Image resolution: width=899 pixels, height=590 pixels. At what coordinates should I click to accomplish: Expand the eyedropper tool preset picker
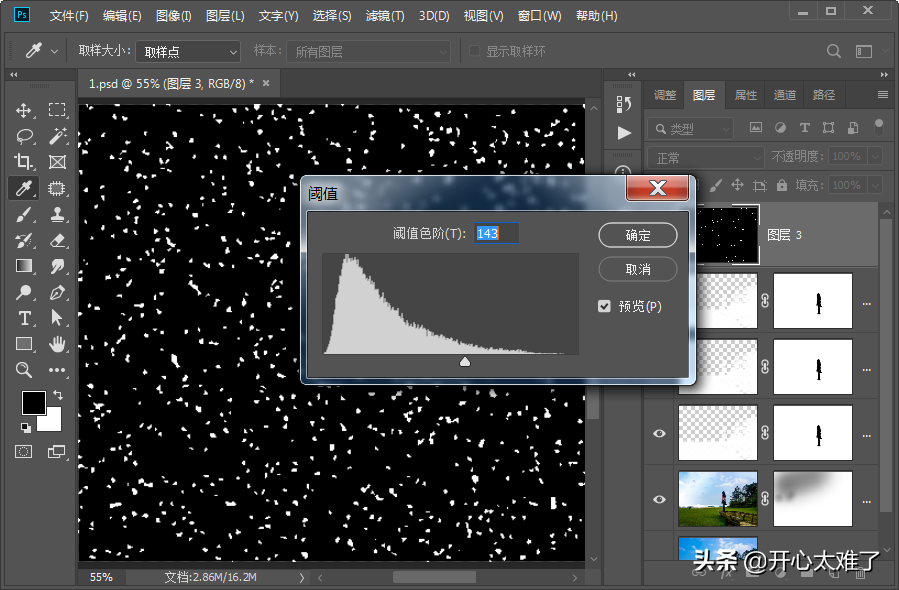pyautogui.click(x=54, y=52)
